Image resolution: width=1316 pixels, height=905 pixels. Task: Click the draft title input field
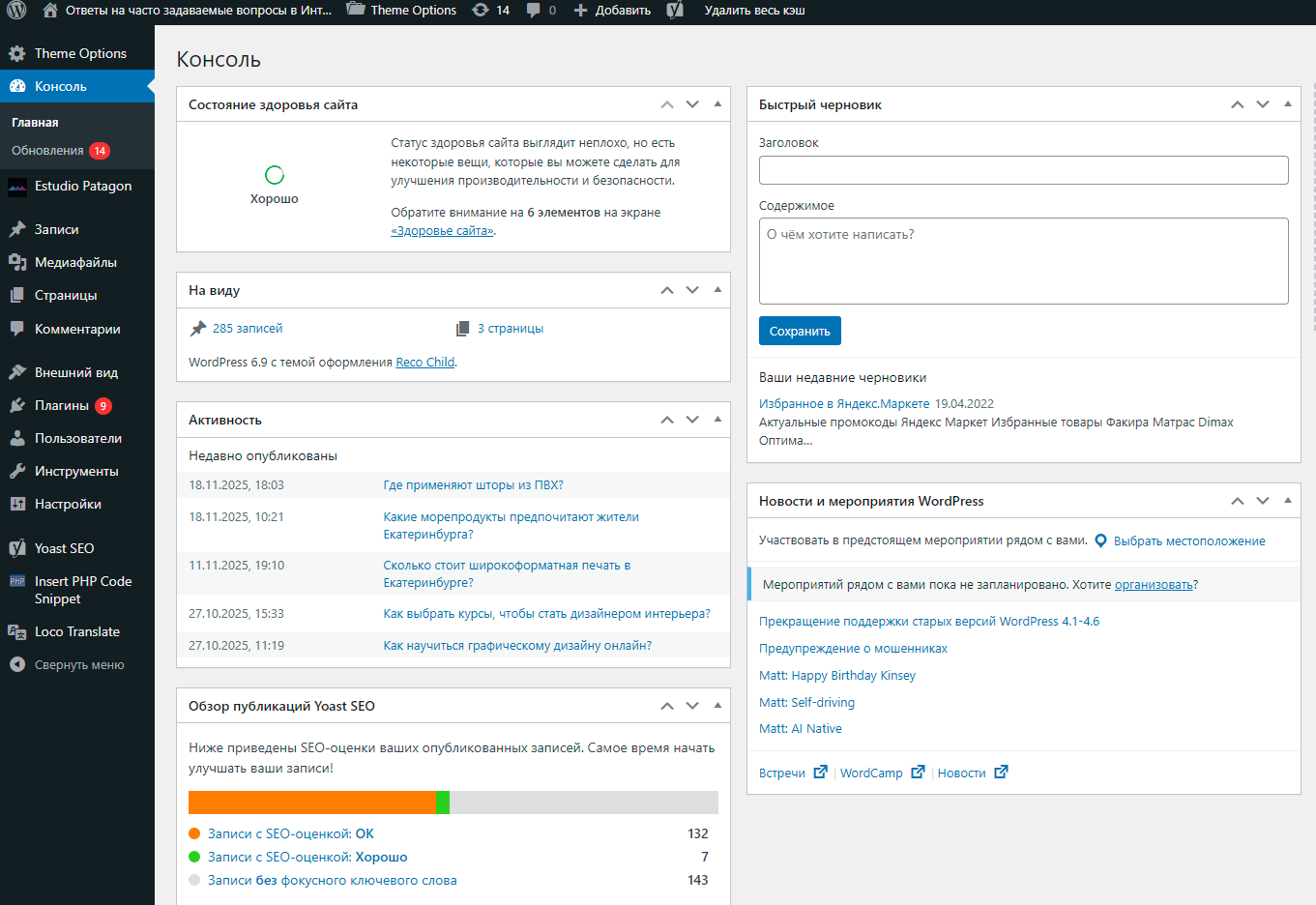click(1023, 170)
